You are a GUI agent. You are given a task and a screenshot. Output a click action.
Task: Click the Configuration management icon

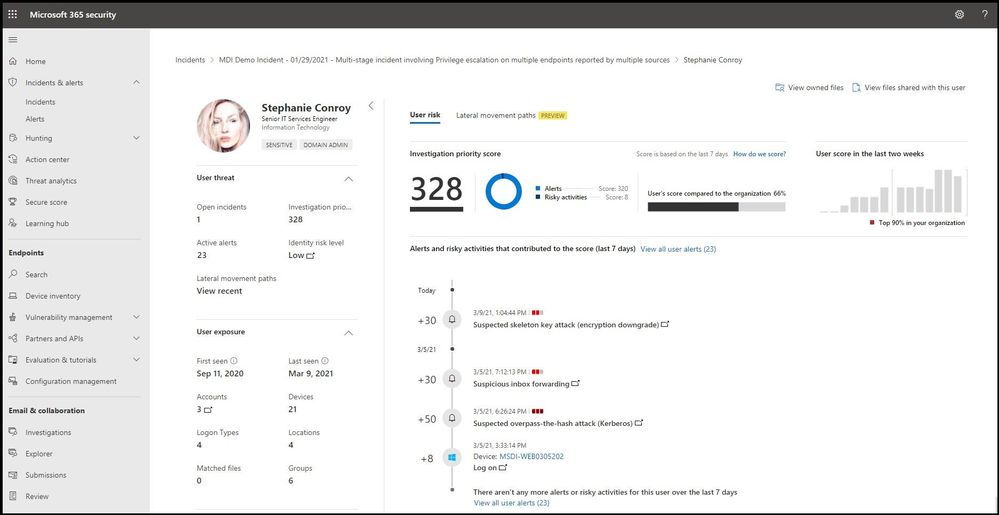click(x=13, y=381)
